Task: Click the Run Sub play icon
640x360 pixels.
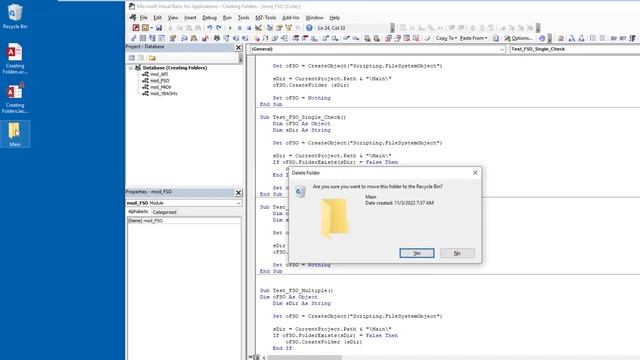Action: tap(230, 28)
